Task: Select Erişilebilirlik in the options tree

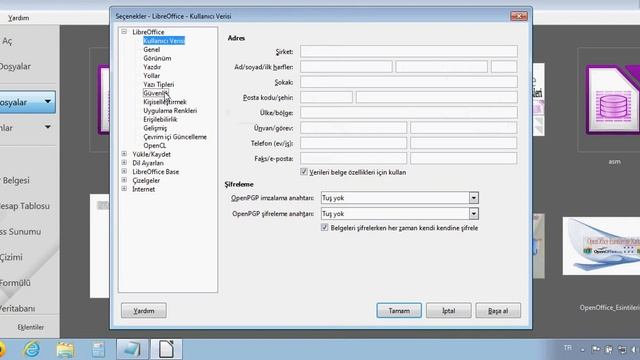Action: pyautogui.click(x=160, y=119)
